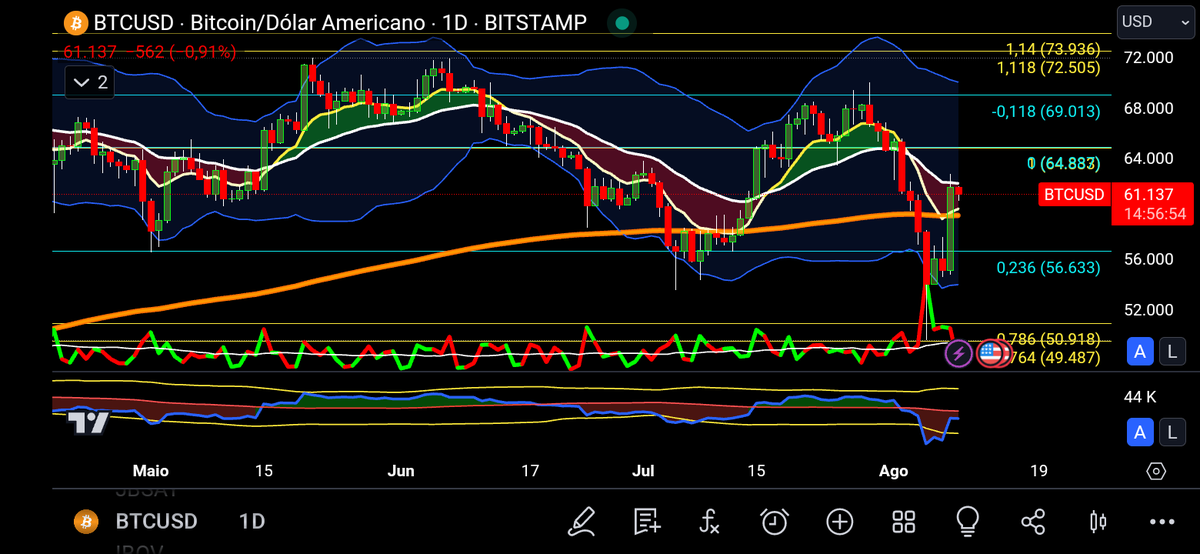
Task: Click the 68.000 price axis value
Action: [1148, 108]
